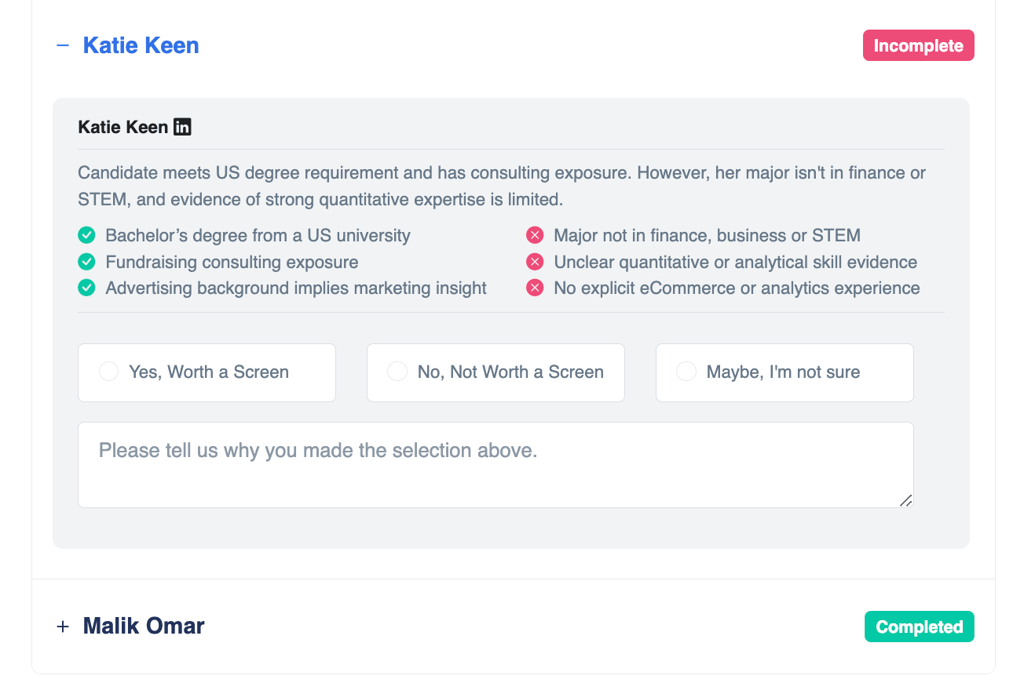Image resolution: width=1024 pixels, height=683 pixels.
Task: Click red X beside No explicit eCommerce
Action: 535,288
